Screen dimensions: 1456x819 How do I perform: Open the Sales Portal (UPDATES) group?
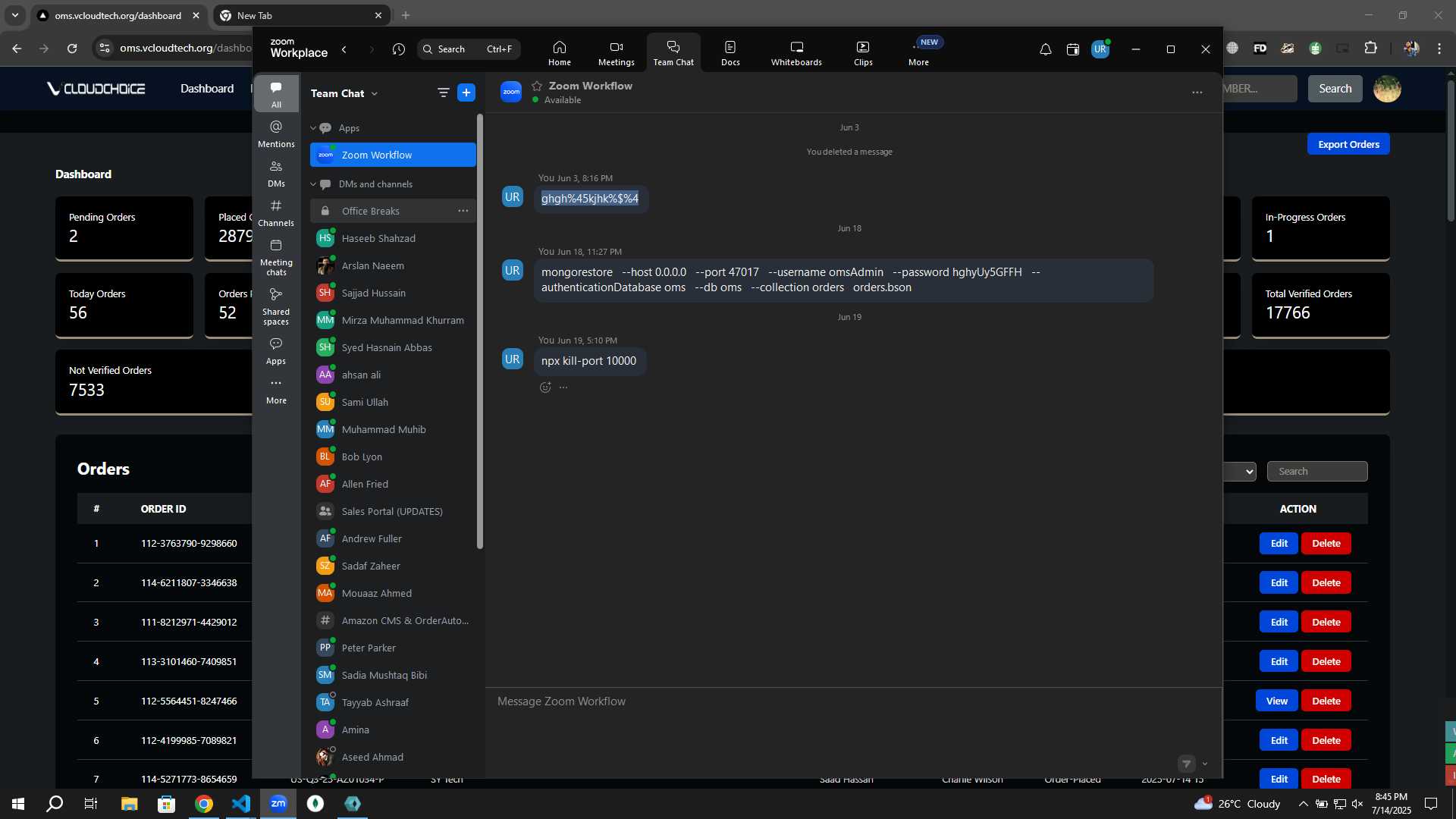pos(393,511)
